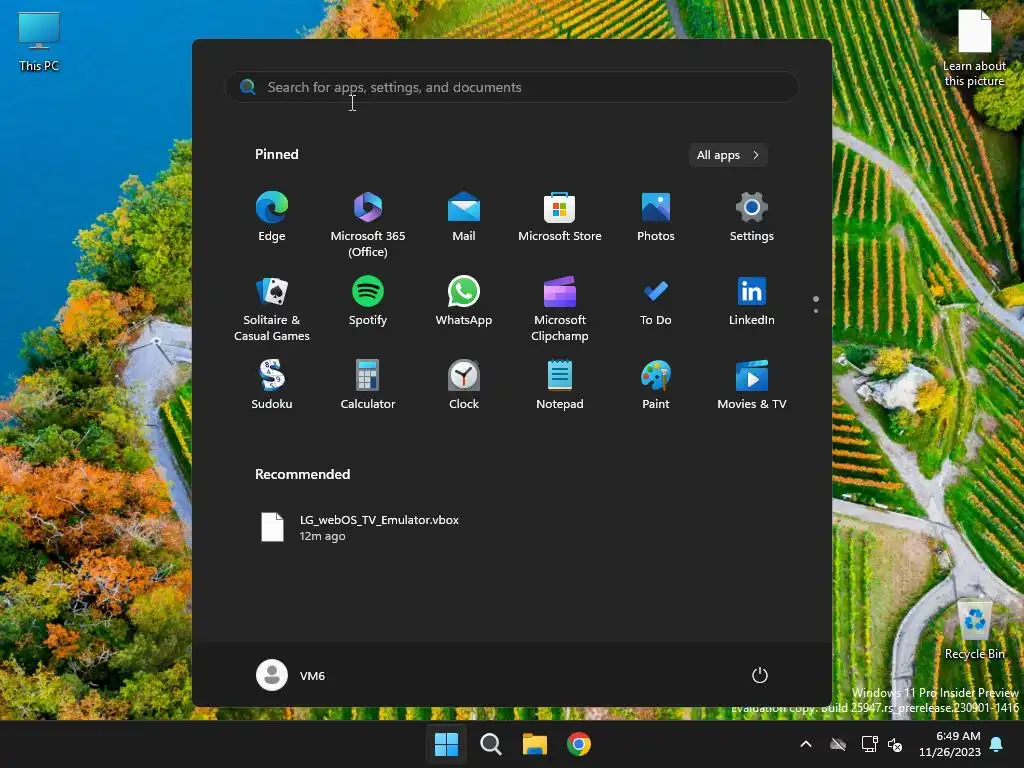Open the Calculator app
The height and width of the screenshot is (768, 1024).
click(x=368, y=385)
